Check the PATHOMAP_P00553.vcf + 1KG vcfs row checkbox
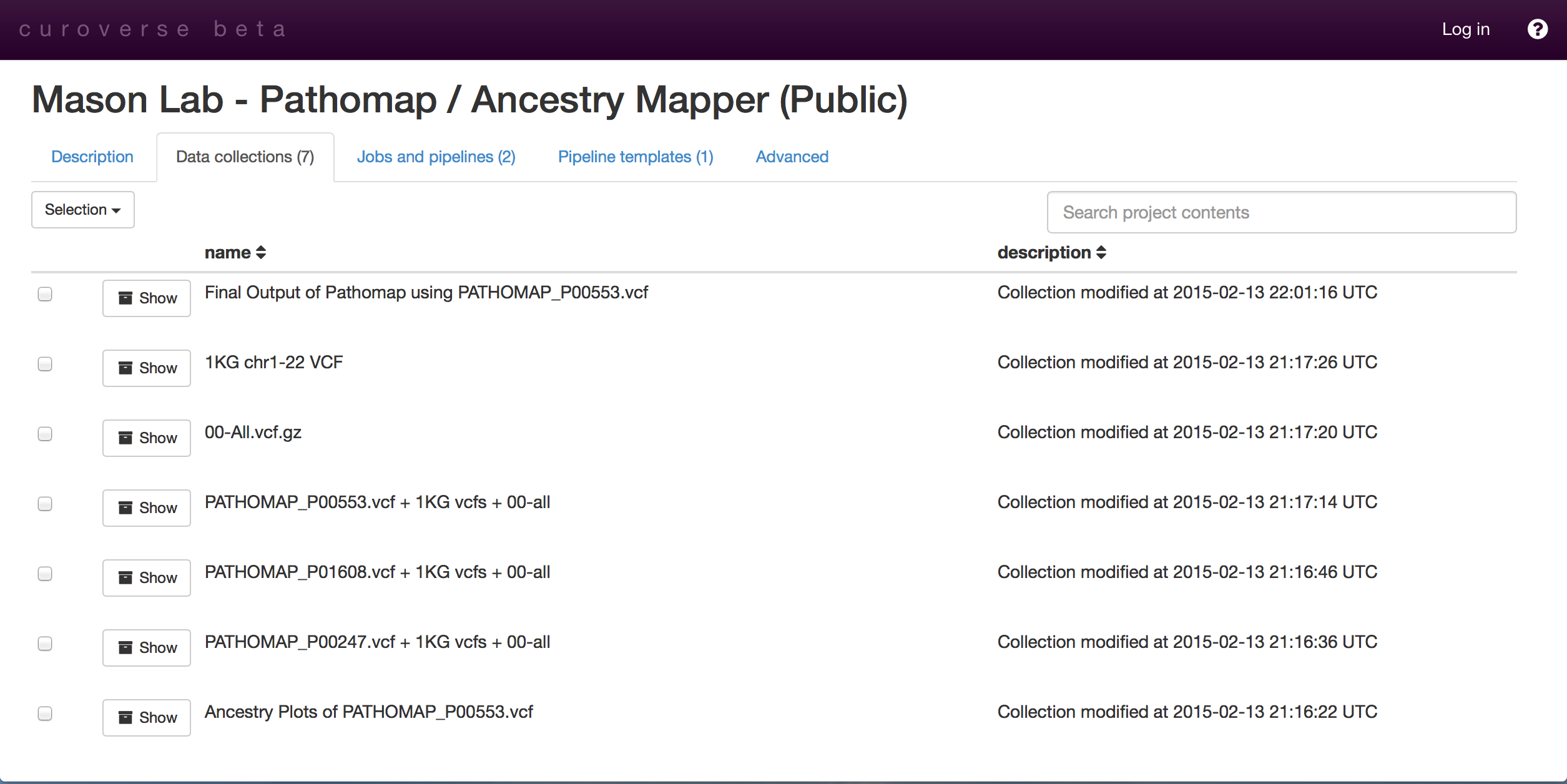Image resolution: width=1567 pixels, height=784 pixels. [45, 504]
